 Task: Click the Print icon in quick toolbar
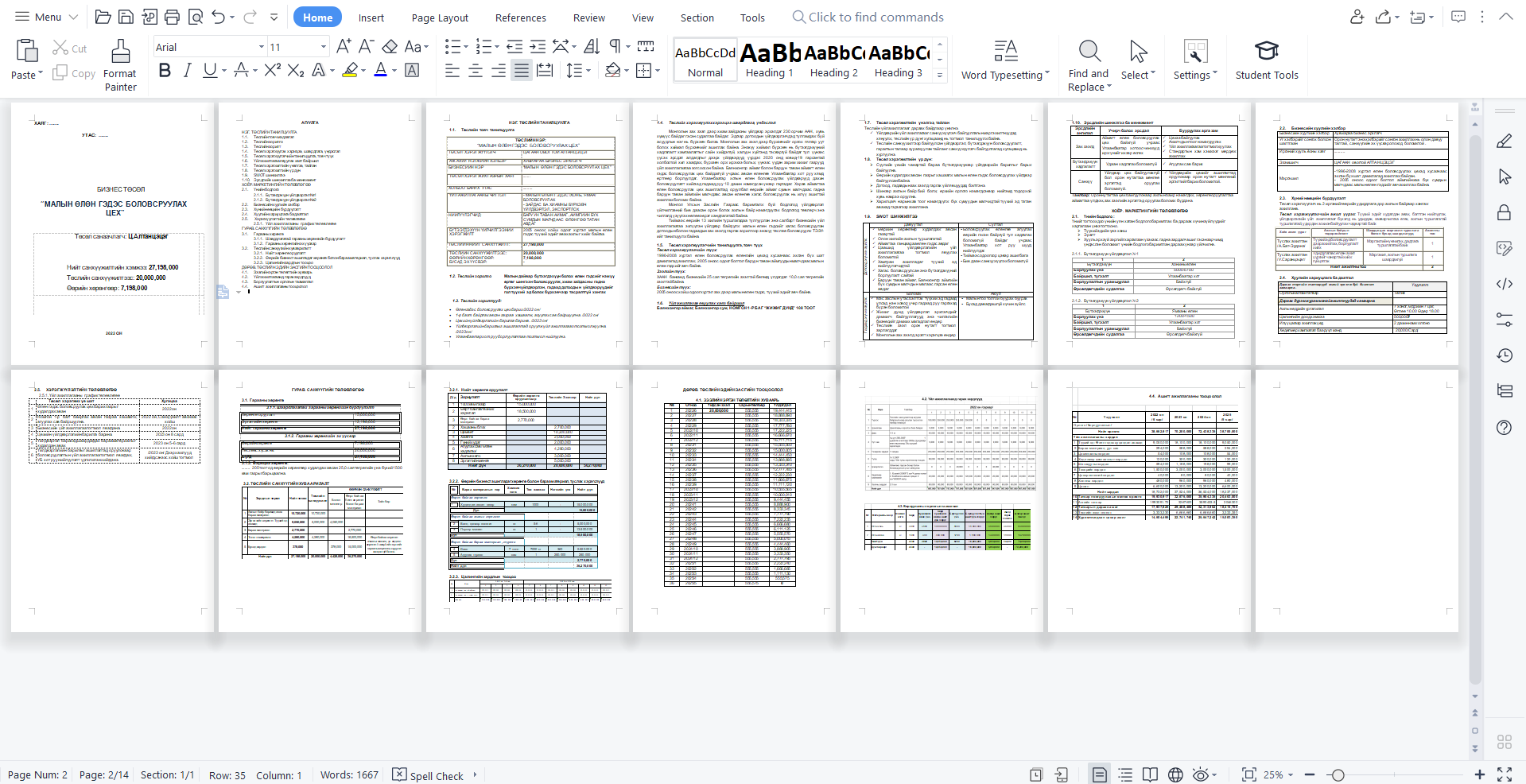(x=172, y=17)
